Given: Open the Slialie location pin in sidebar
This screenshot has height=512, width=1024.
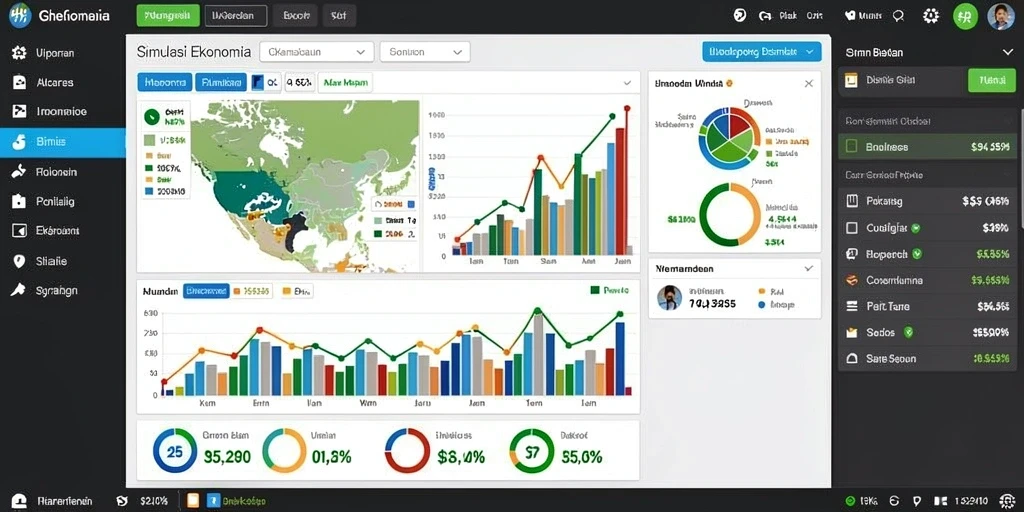Looking at the screenshot, I should [x=19, y=261].
